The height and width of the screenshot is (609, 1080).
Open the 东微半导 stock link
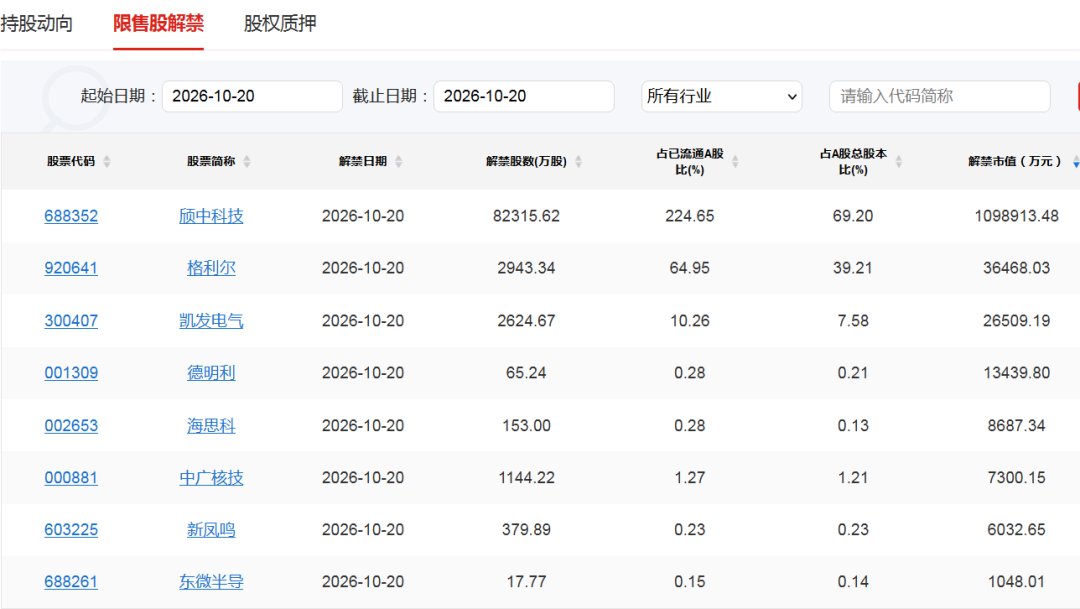pyautogui.click(x=211, y=581)
